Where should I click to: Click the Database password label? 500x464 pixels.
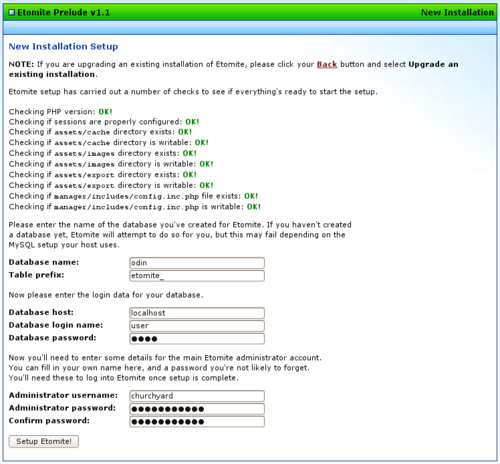pos(52,338)
